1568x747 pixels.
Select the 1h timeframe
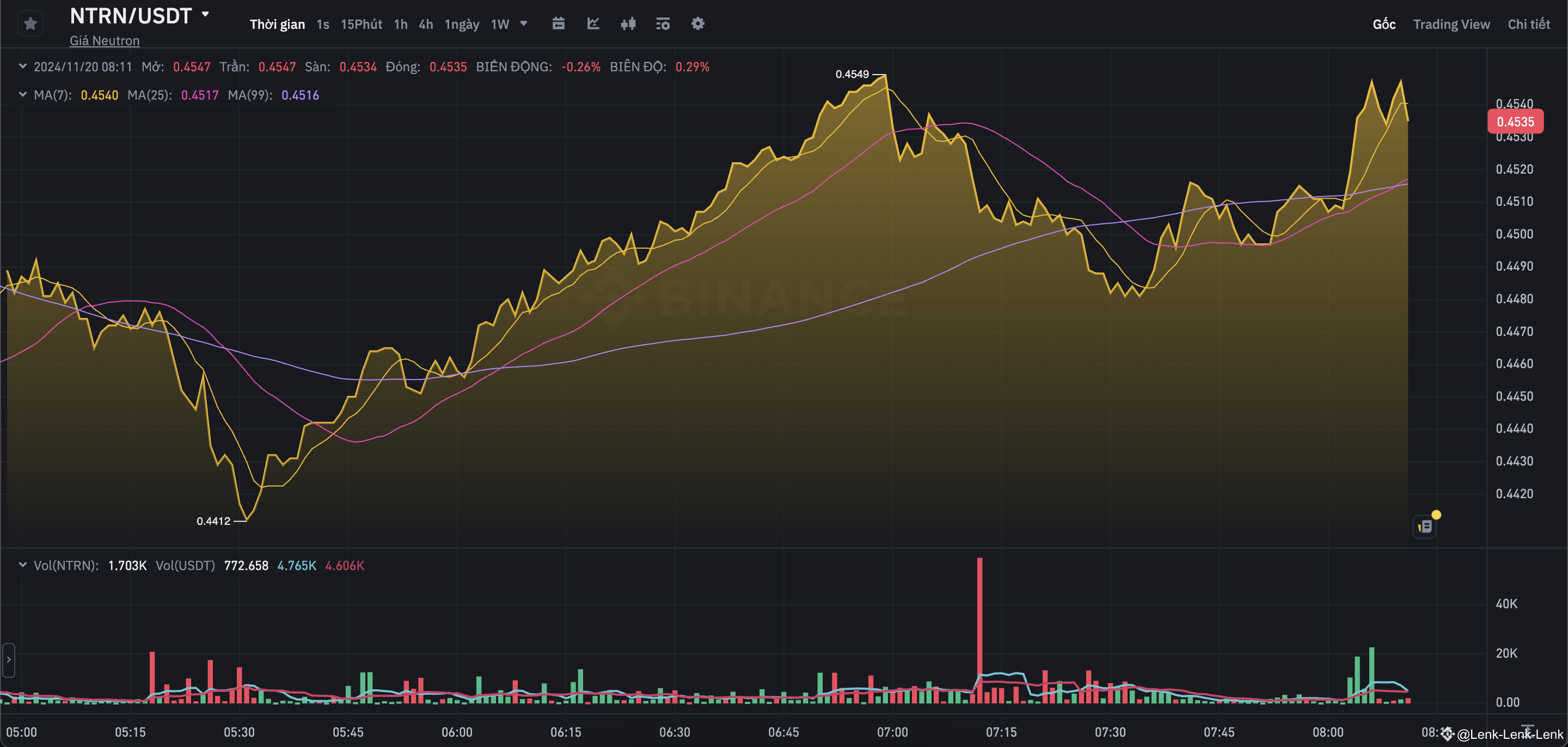coord(400,24)
